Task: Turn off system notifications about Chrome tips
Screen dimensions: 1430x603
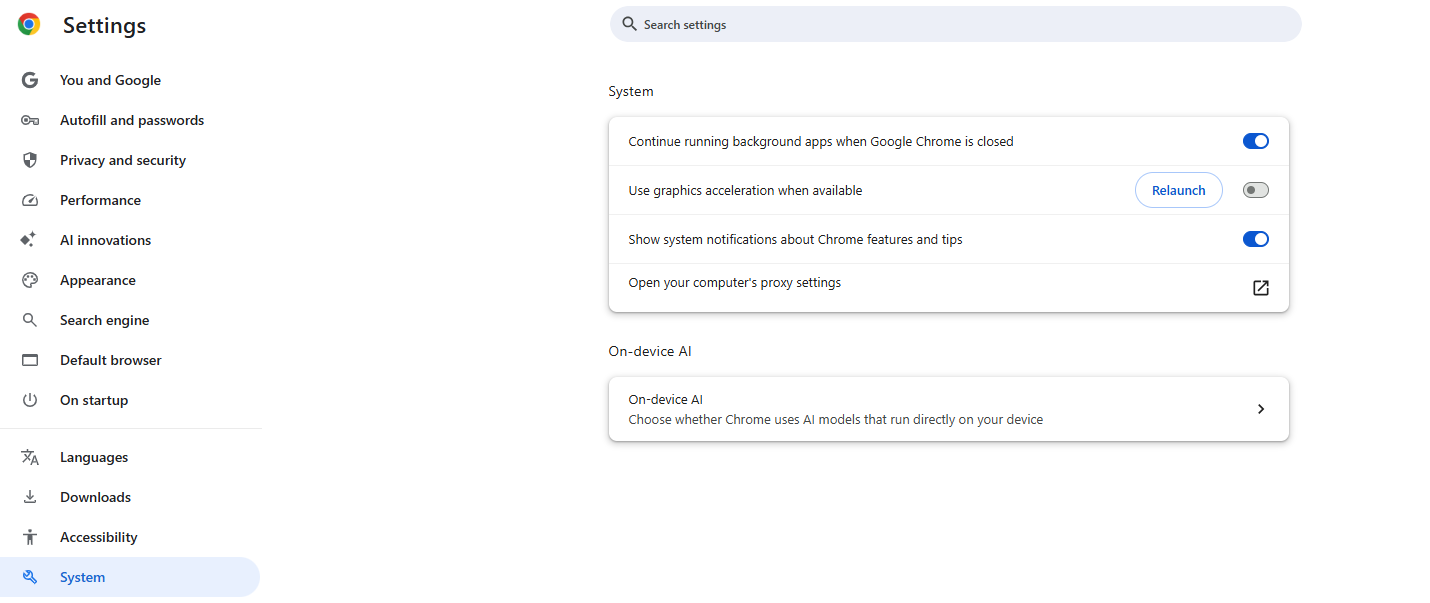Action: 1256,239
